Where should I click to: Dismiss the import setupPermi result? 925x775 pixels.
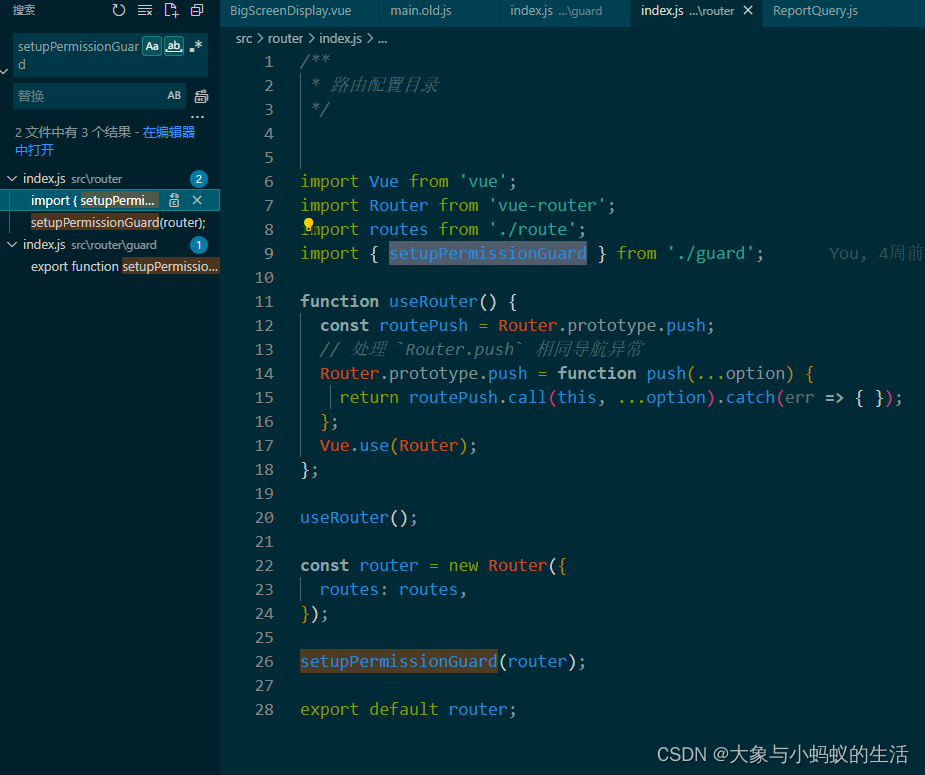click(197, 201)
